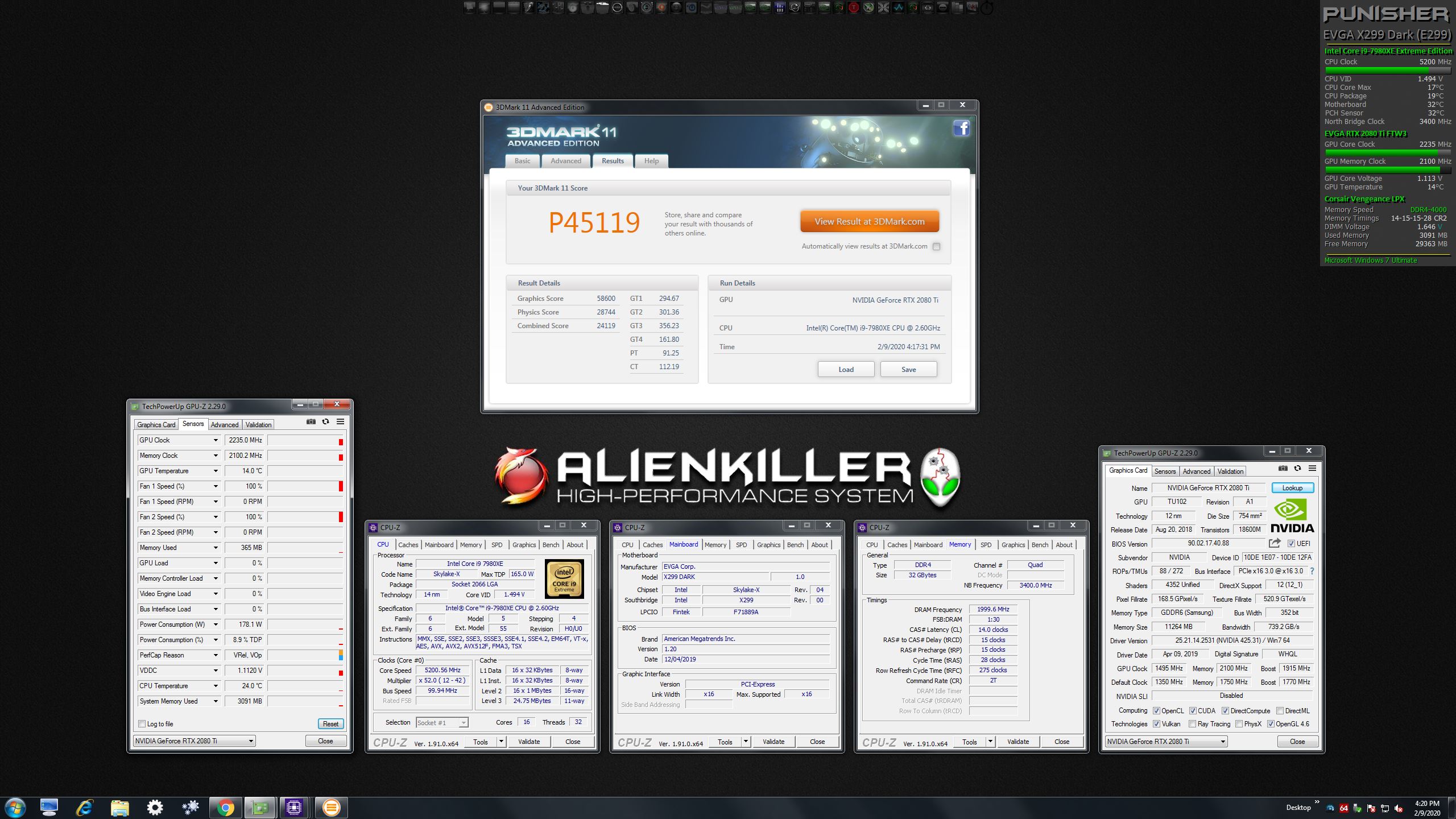Screen dimensions: 1456x819
Task: Toggle automatically view results at 3DMark.com
Action: [936, 246]
